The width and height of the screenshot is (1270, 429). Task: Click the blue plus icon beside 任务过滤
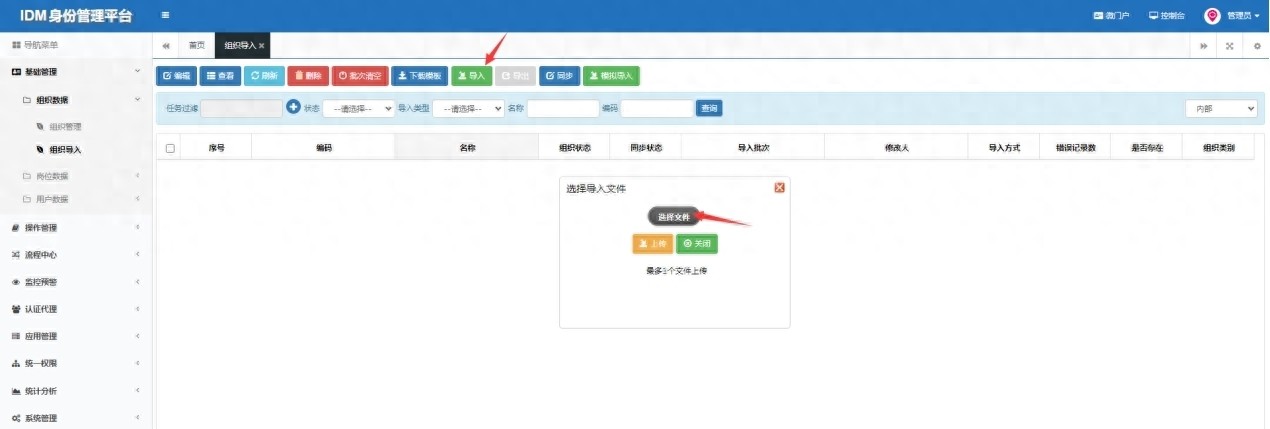[293, 107]
